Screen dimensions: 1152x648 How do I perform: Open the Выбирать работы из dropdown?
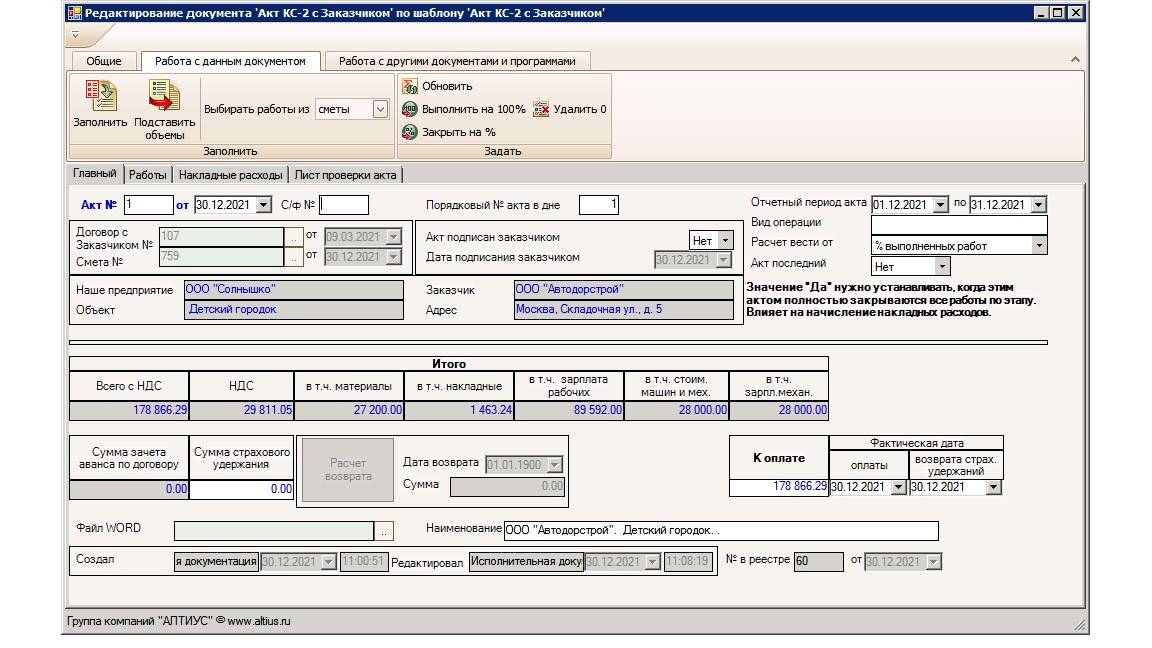click(380, 109)
